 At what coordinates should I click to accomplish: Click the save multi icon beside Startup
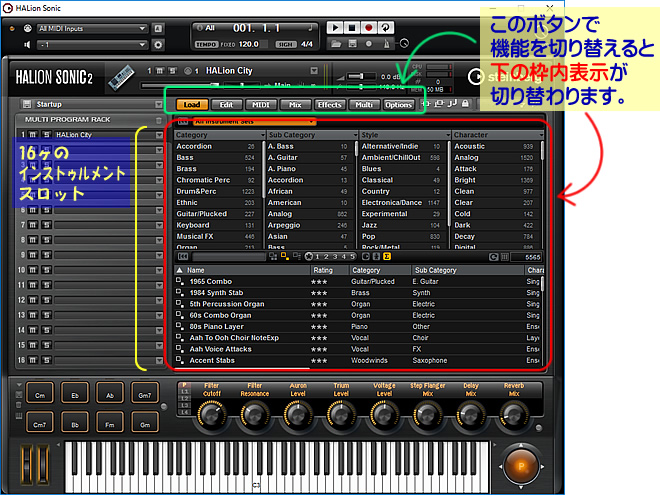27,104
